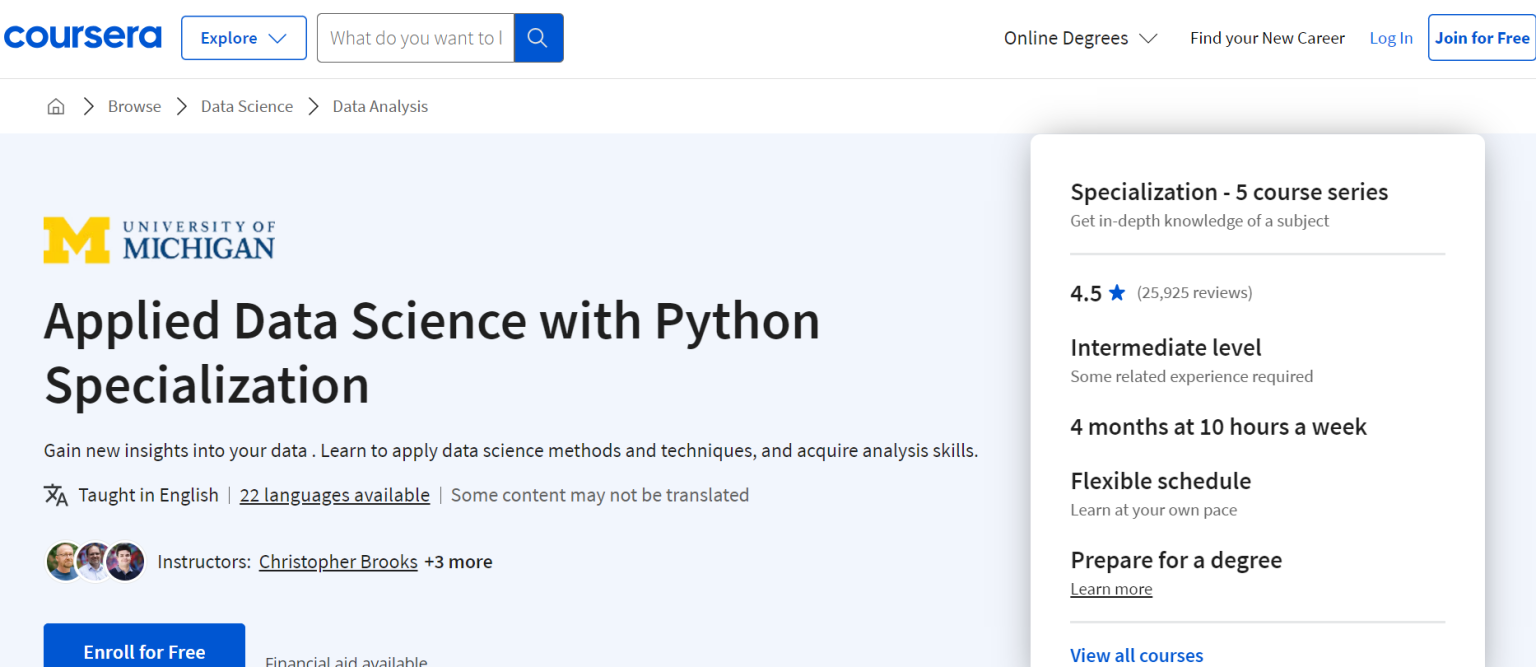Open the Data Analysis breadcrumb

click(379, 106)
